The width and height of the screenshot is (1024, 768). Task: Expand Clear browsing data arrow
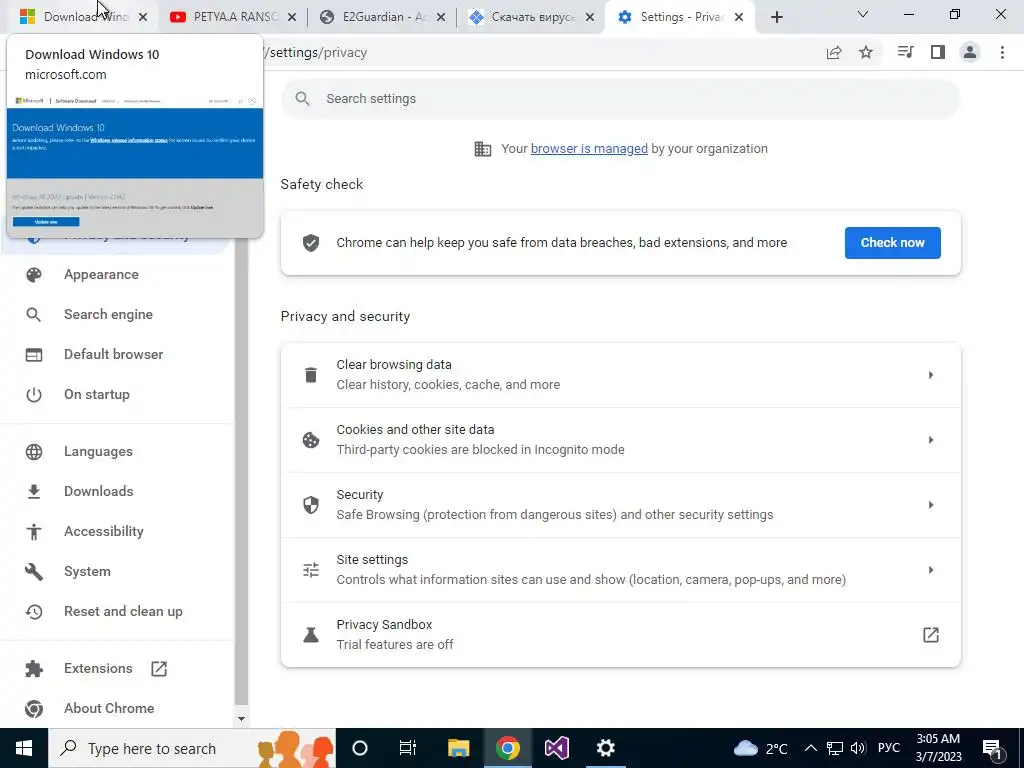(x=931, y=375)
